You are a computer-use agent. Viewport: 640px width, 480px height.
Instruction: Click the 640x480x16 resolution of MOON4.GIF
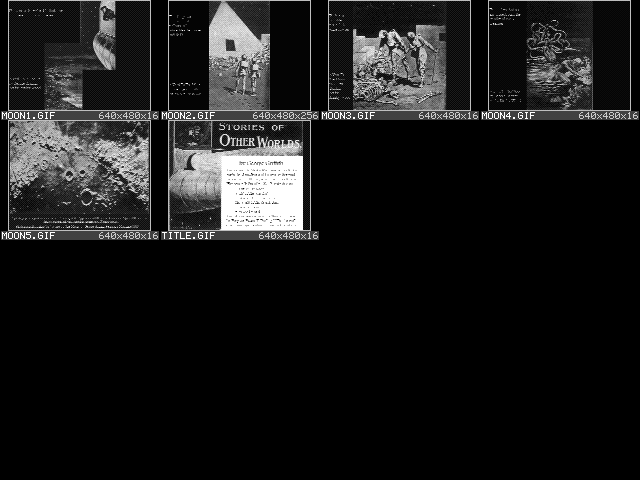click(608, 116)
